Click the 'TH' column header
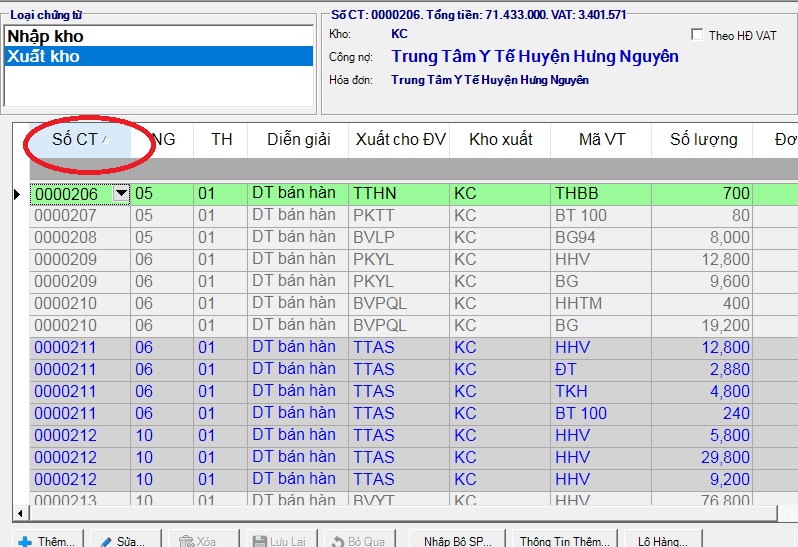The height and width of the screenshot is (547, 798). (x=221, y=139)
